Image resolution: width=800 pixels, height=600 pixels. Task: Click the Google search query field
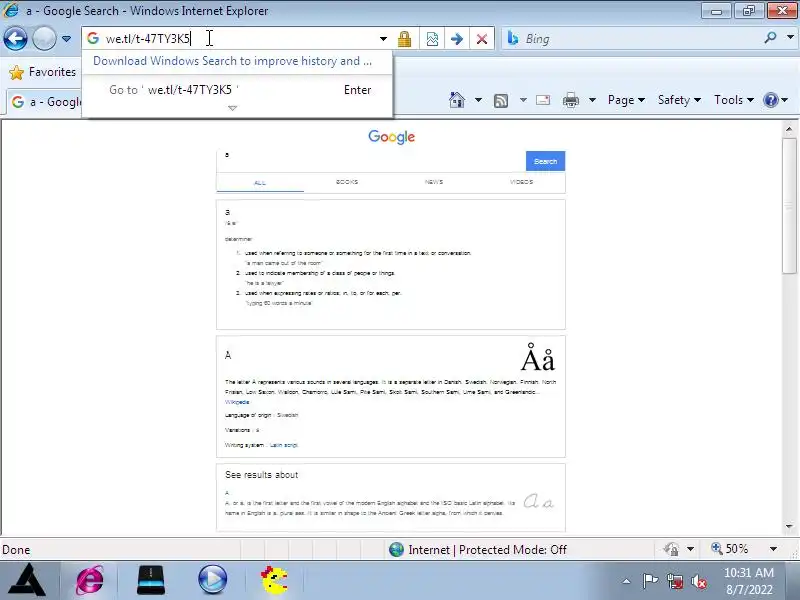(371, 159)
